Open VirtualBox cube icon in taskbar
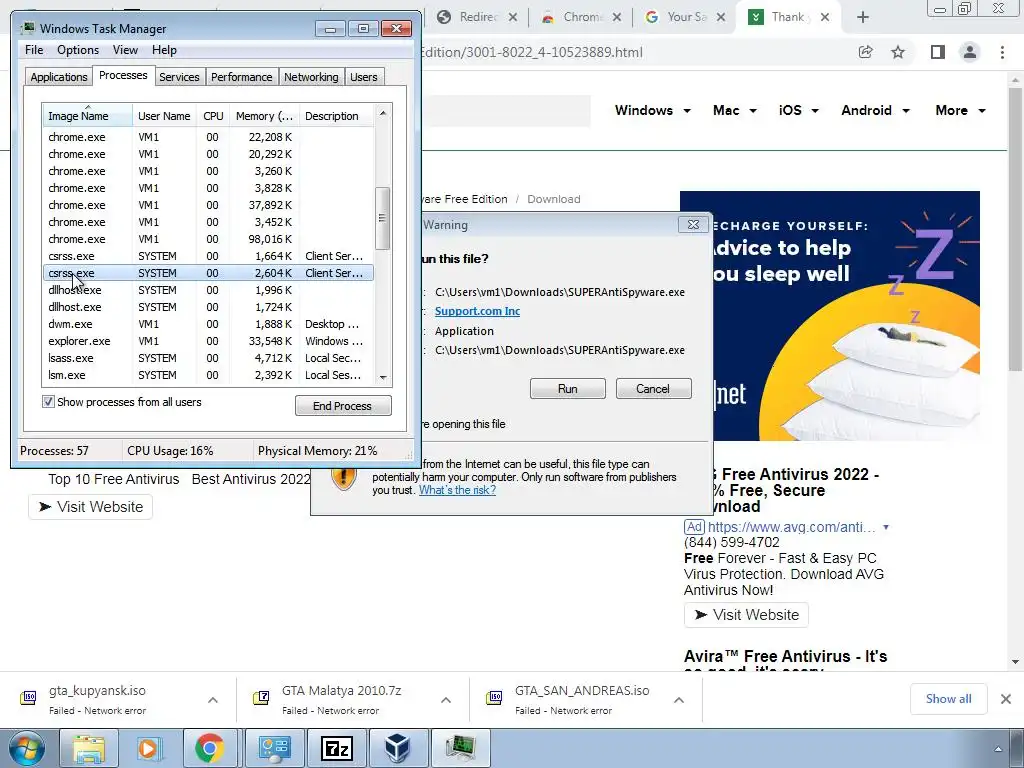The image size is (1024, 768). click(x=398, y=748)
